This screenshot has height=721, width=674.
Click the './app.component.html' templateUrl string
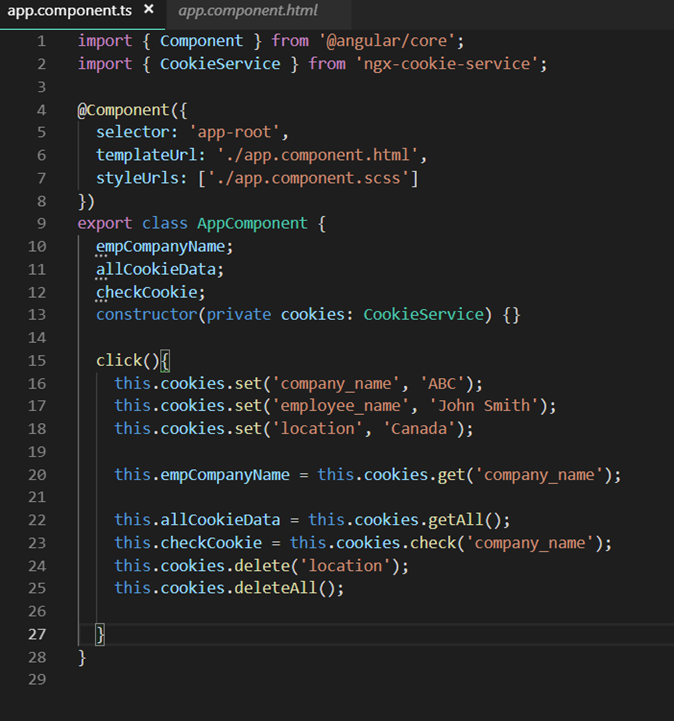pos(317,155)
